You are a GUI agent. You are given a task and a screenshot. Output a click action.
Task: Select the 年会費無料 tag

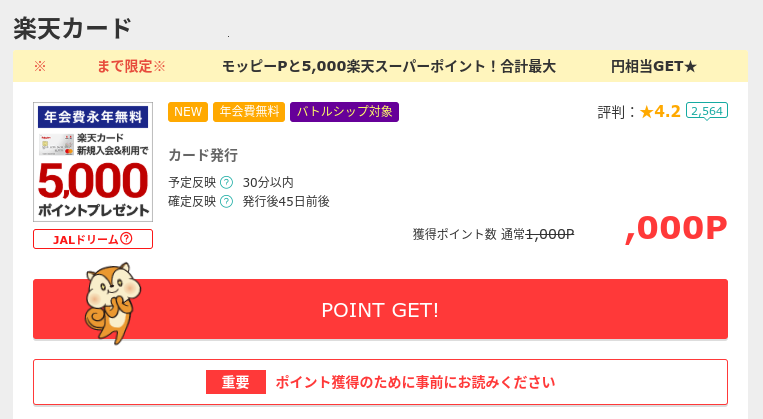pyautogui.click(x=249, y=112)
